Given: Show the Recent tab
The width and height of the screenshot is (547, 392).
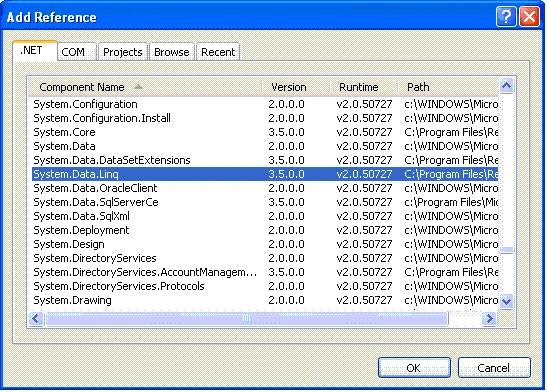Looking at the screenshot, I should (218, 52).
